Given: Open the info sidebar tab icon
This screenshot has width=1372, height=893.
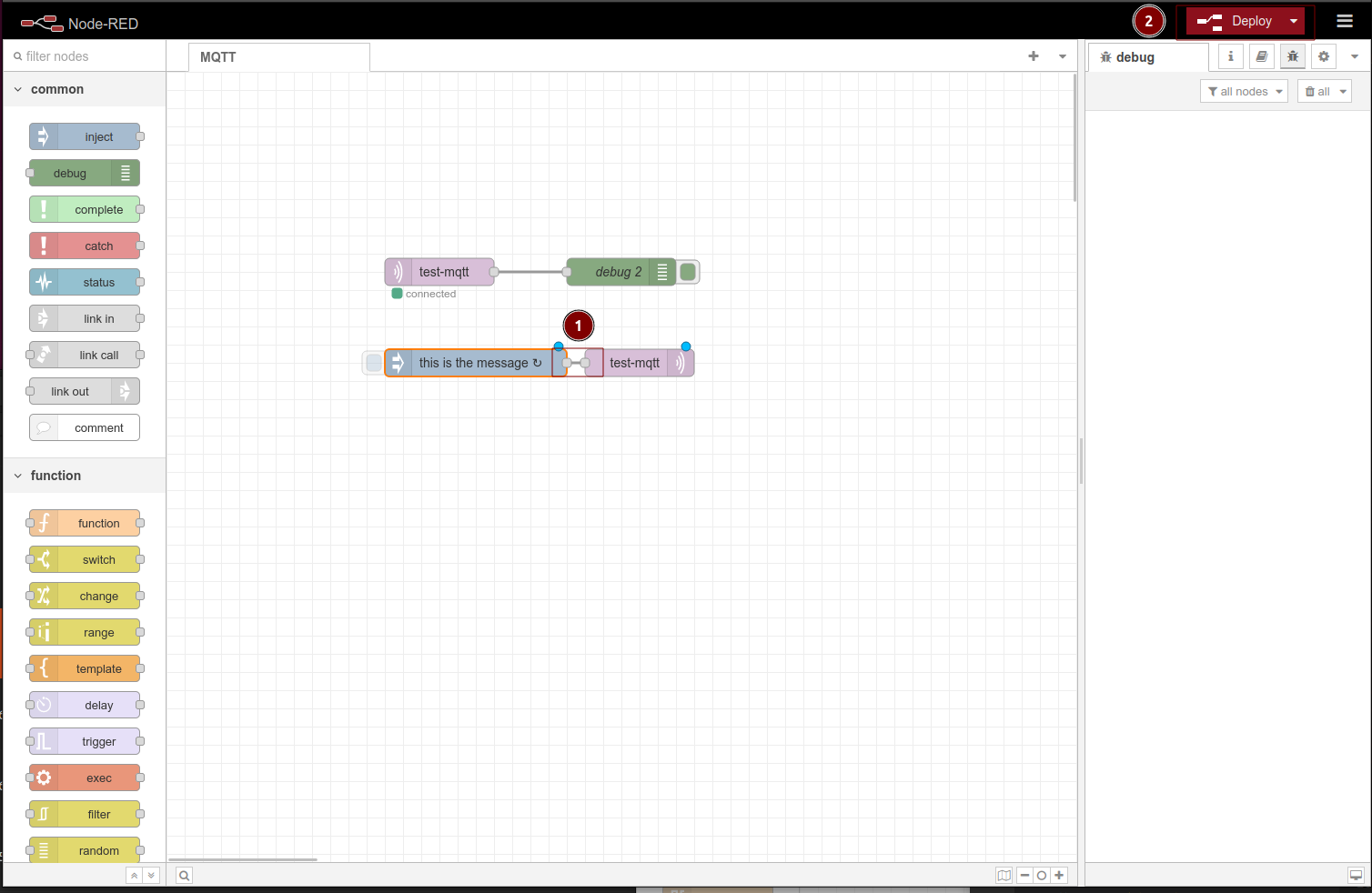Looking at the screenshot, I should [1231, 56].
